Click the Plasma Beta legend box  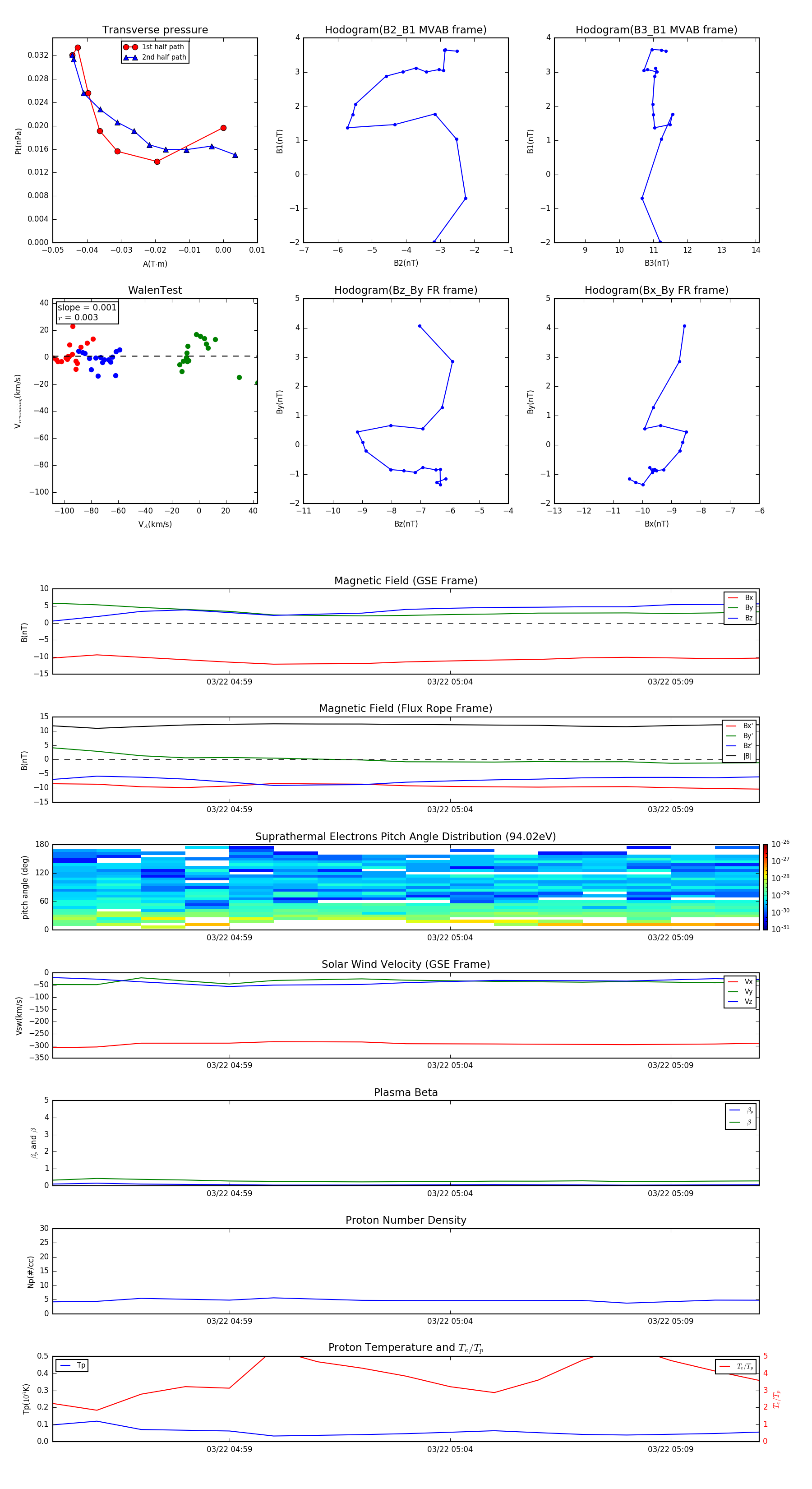(741, 1116)
